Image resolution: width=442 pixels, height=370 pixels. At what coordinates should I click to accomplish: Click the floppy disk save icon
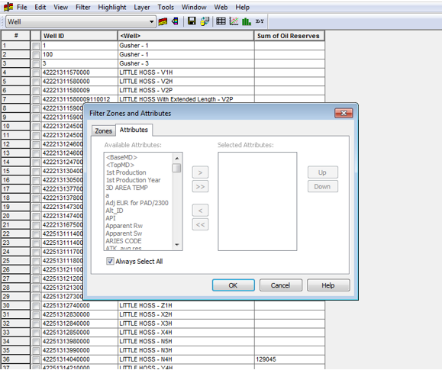coord(192,21)
